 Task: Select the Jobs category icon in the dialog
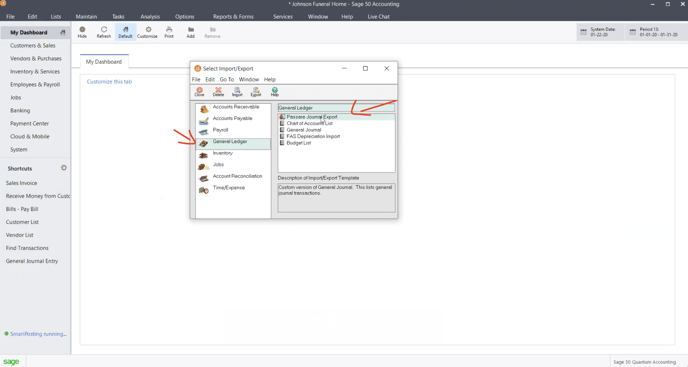click(x=204, y=166)
